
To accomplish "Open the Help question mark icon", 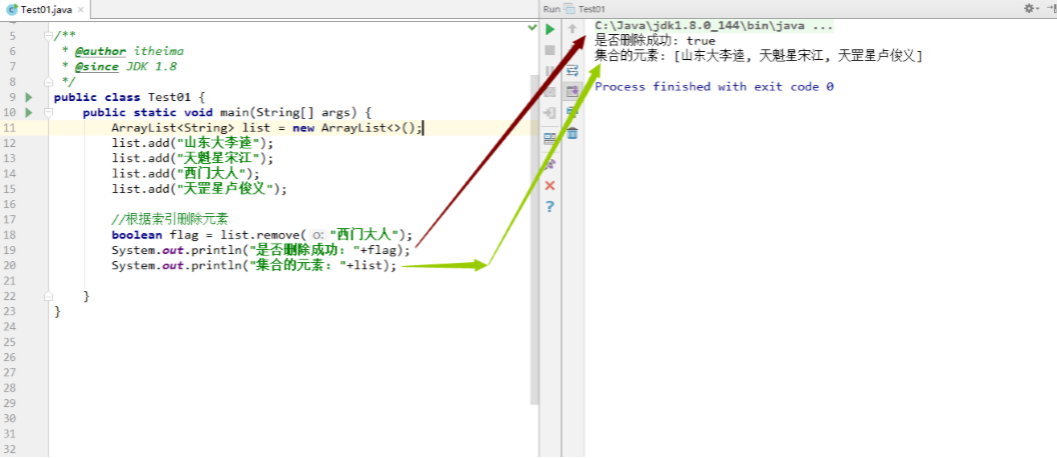I will [549, 207].
